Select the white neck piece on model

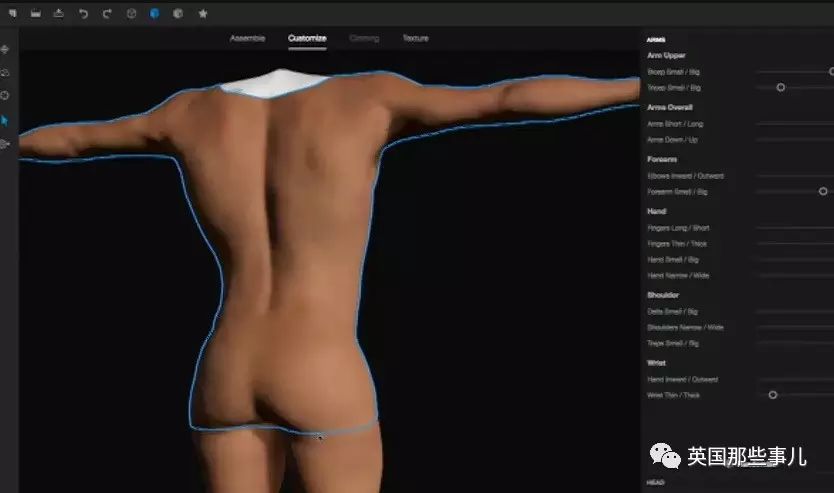click(x=275, y=83)
